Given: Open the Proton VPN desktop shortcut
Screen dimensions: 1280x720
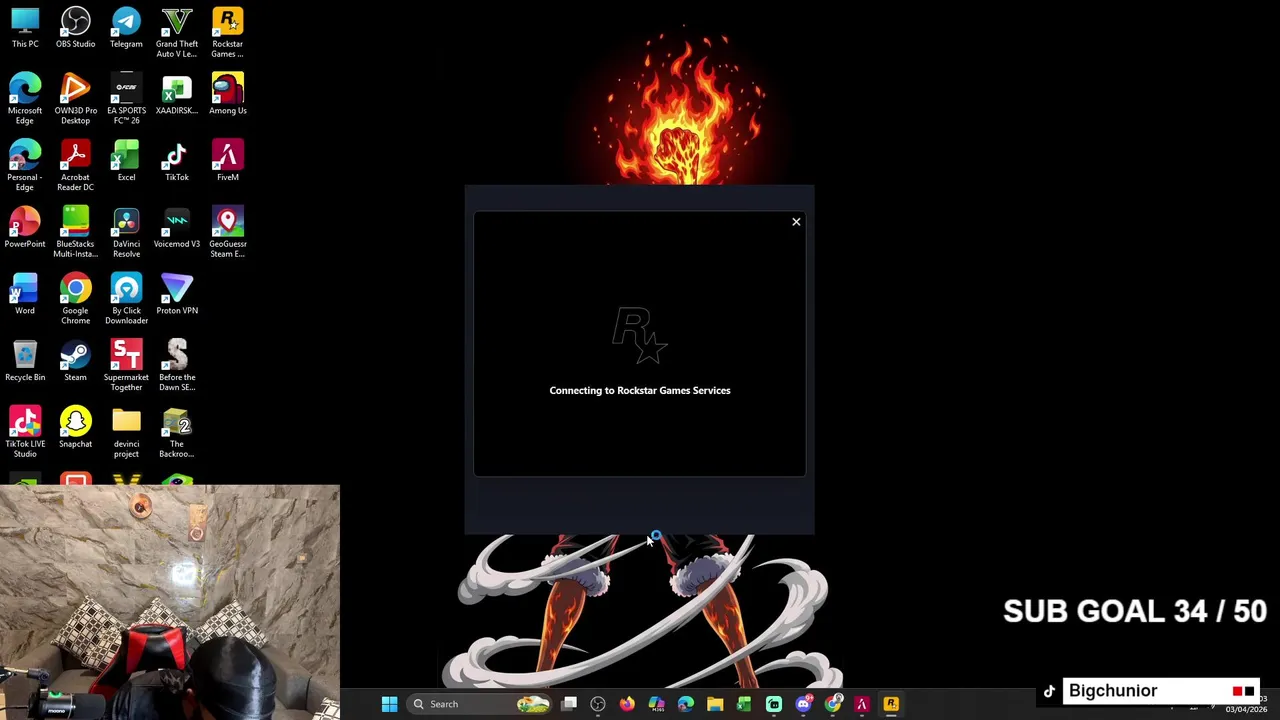Looking at the screenshot, I should (x=177, y=295).
